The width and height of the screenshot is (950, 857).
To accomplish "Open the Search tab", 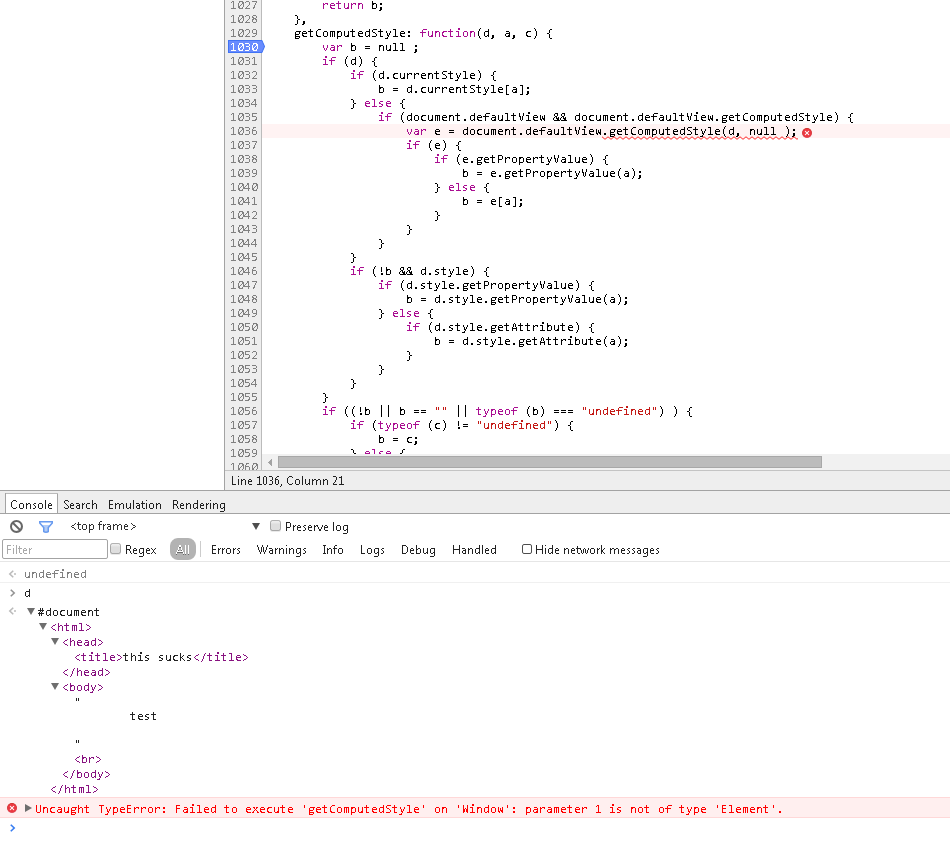I will (x=80, y=505).
